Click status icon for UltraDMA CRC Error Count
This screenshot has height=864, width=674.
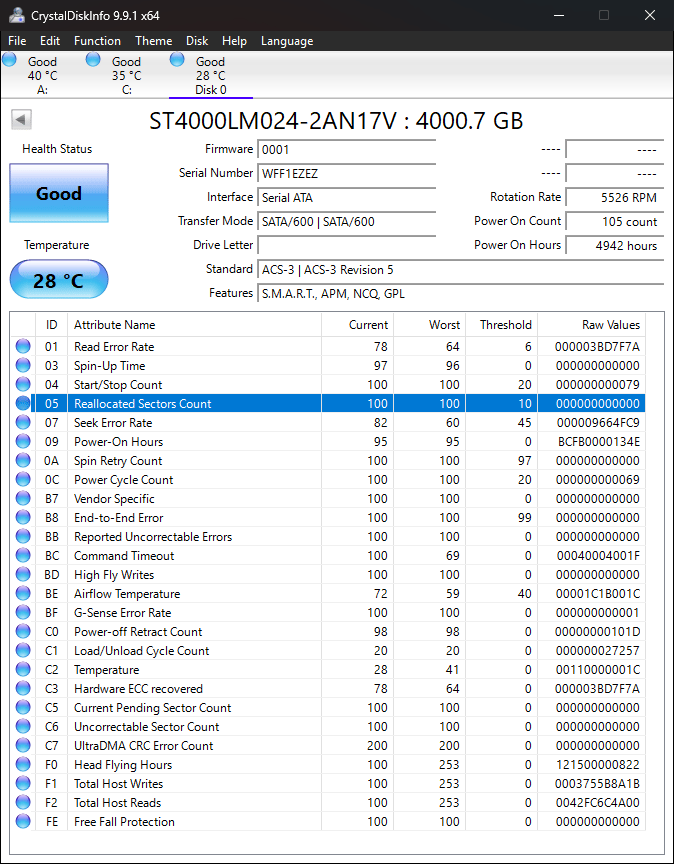coord(23,746)
